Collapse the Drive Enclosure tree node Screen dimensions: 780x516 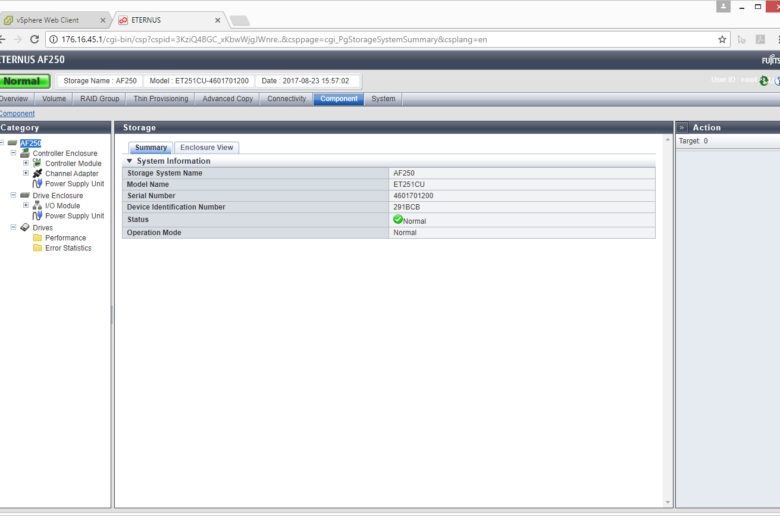point(13,195)
